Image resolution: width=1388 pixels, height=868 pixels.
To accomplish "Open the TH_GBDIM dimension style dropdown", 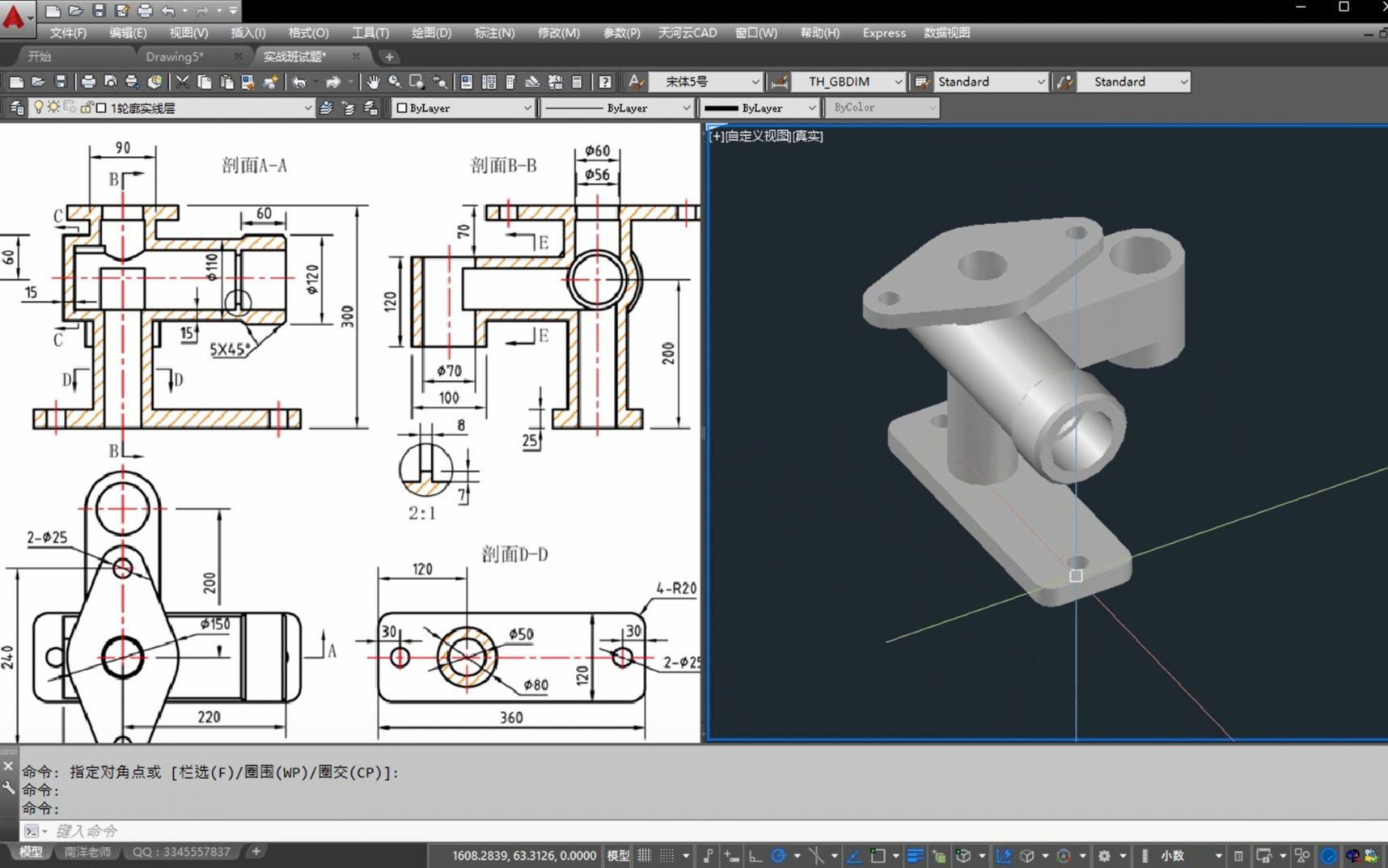I will click(x=898, y=82).
